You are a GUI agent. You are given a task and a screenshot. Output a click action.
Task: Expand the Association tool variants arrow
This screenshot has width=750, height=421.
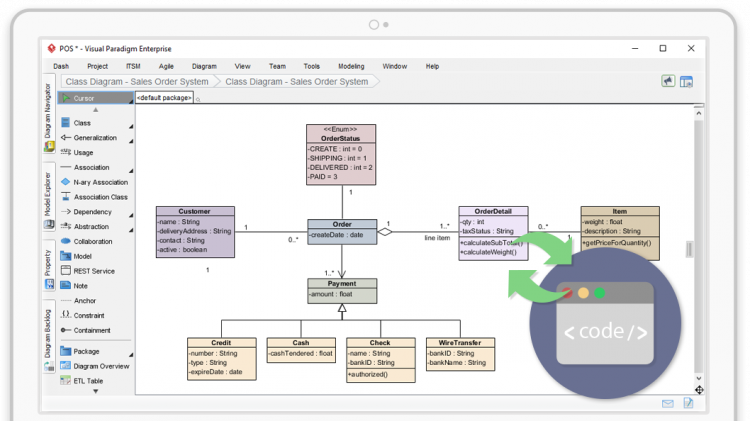click(131, 168)
